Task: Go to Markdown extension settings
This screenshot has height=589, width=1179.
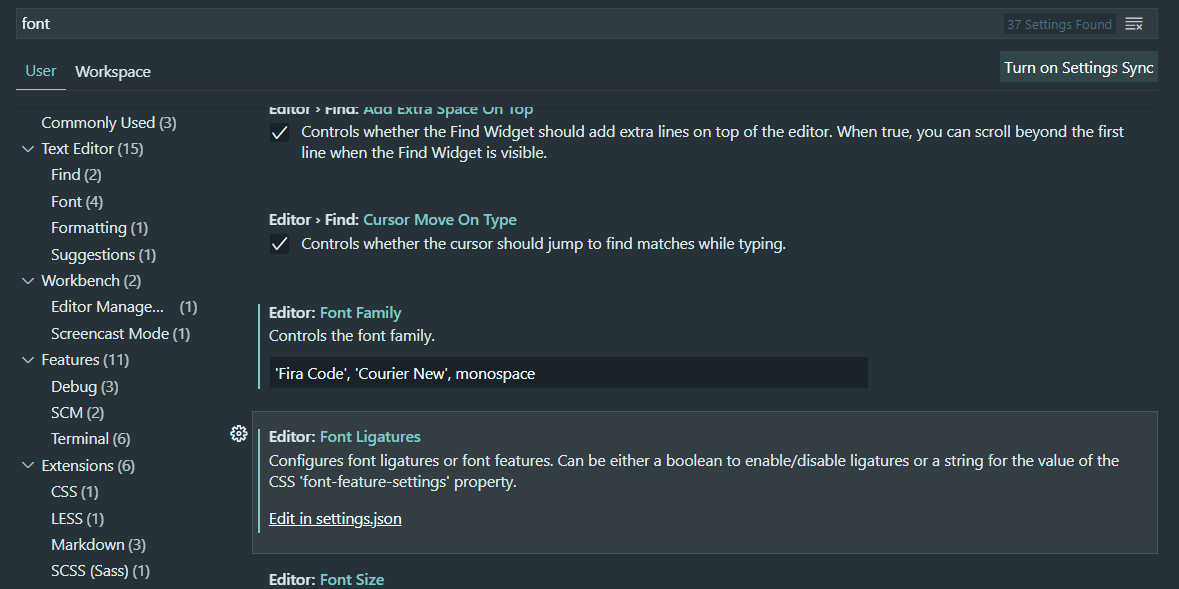Action: pos(98,545)
